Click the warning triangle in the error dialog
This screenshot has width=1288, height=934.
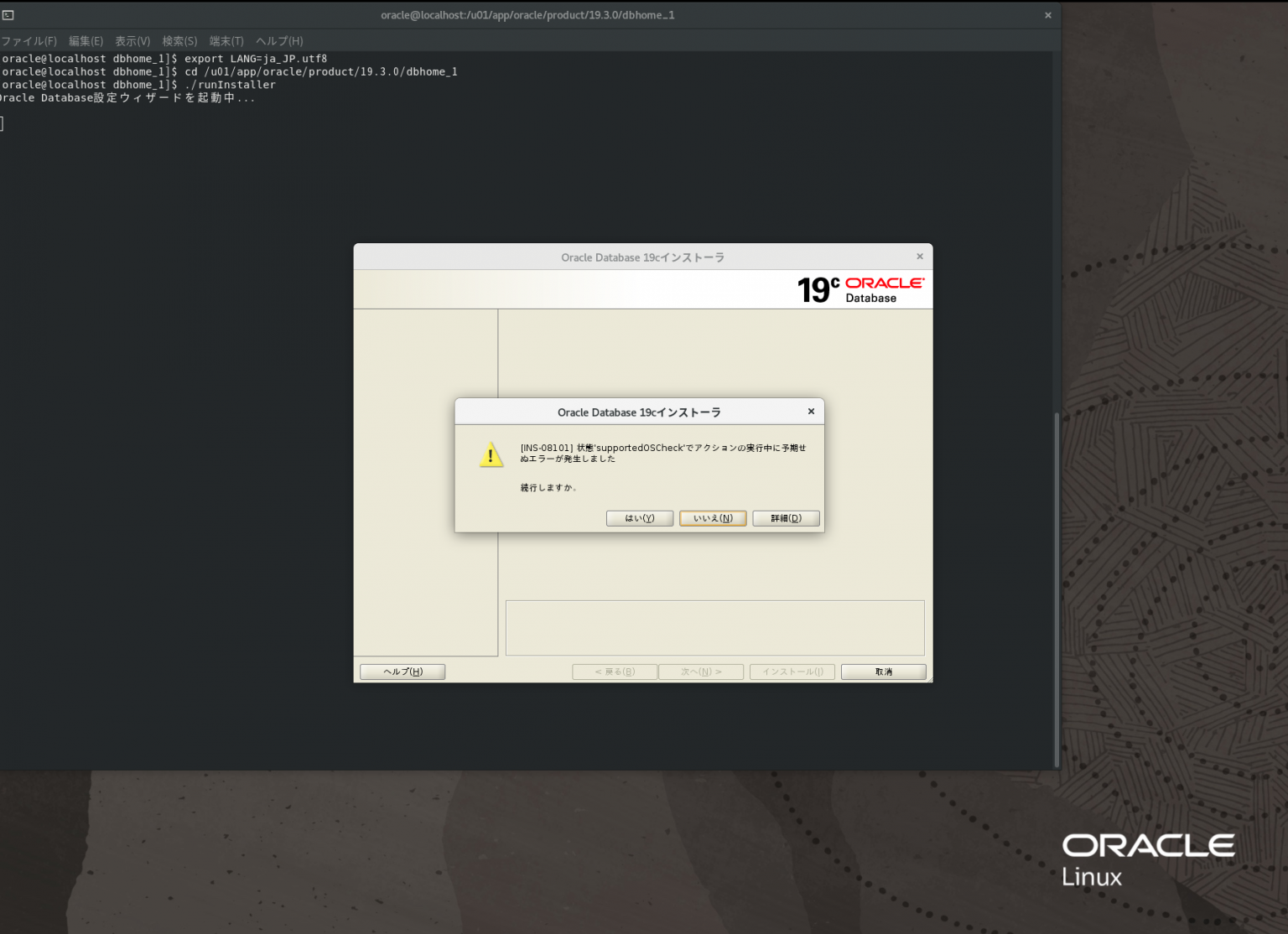click(x=491, y=455)
